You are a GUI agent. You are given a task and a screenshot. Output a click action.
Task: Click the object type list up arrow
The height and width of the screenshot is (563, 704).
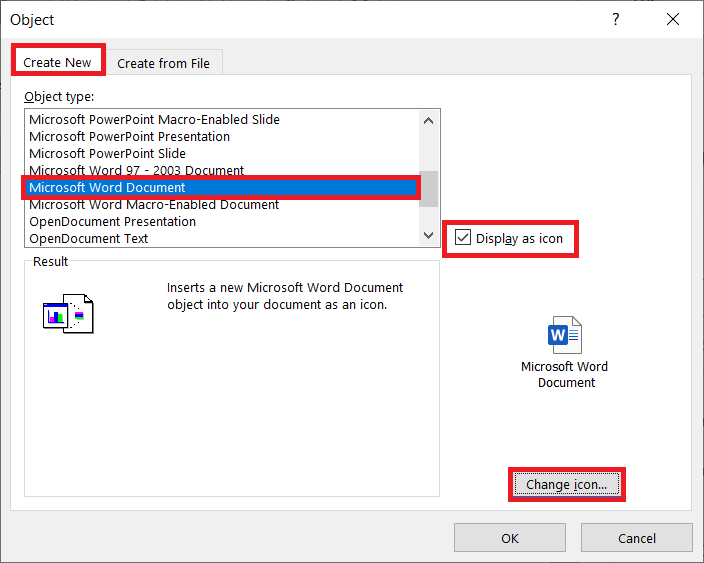(428, 120)
